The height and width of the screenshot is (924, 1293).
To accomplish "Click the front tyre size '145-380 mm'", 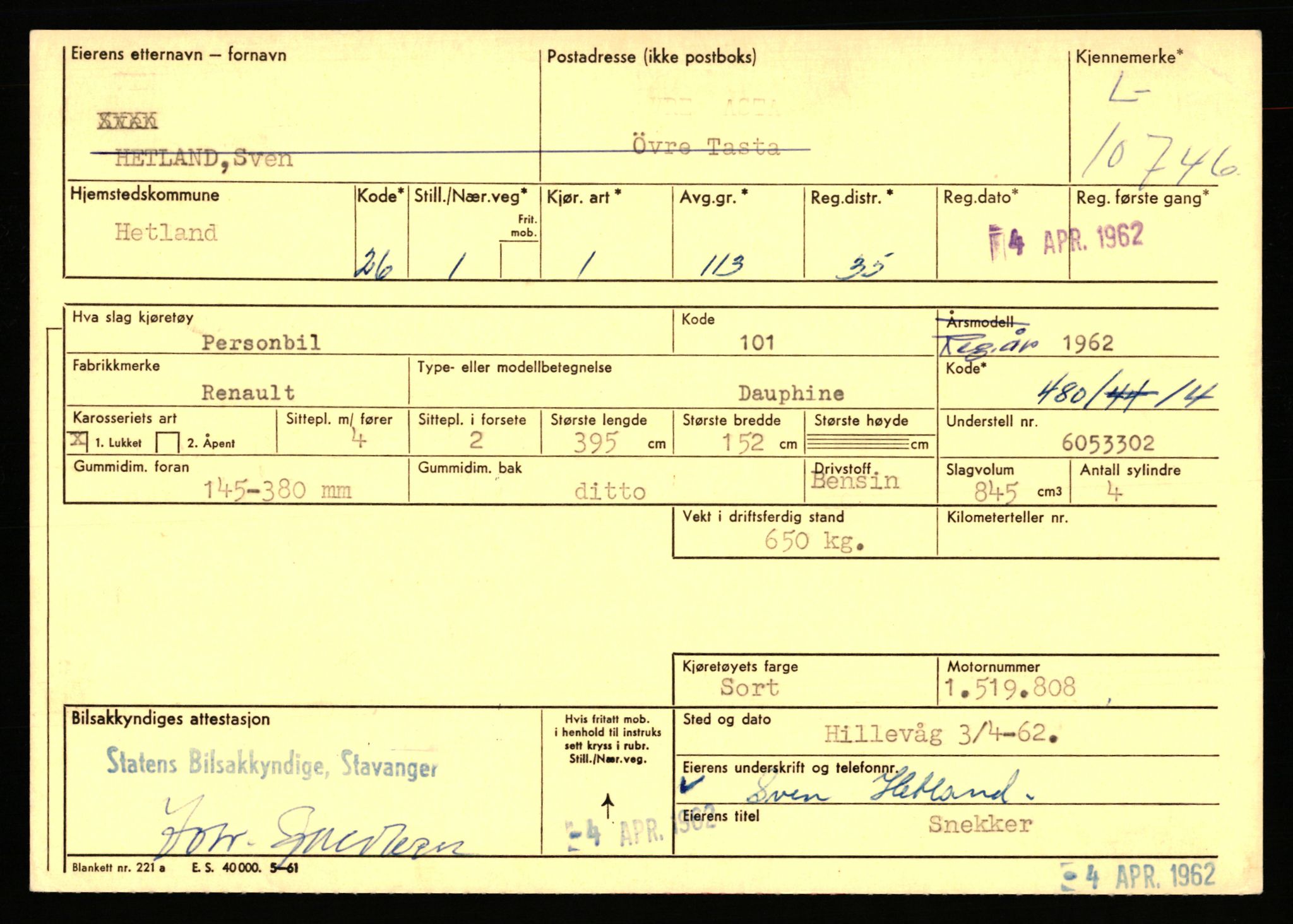I will tap(277, 490).
